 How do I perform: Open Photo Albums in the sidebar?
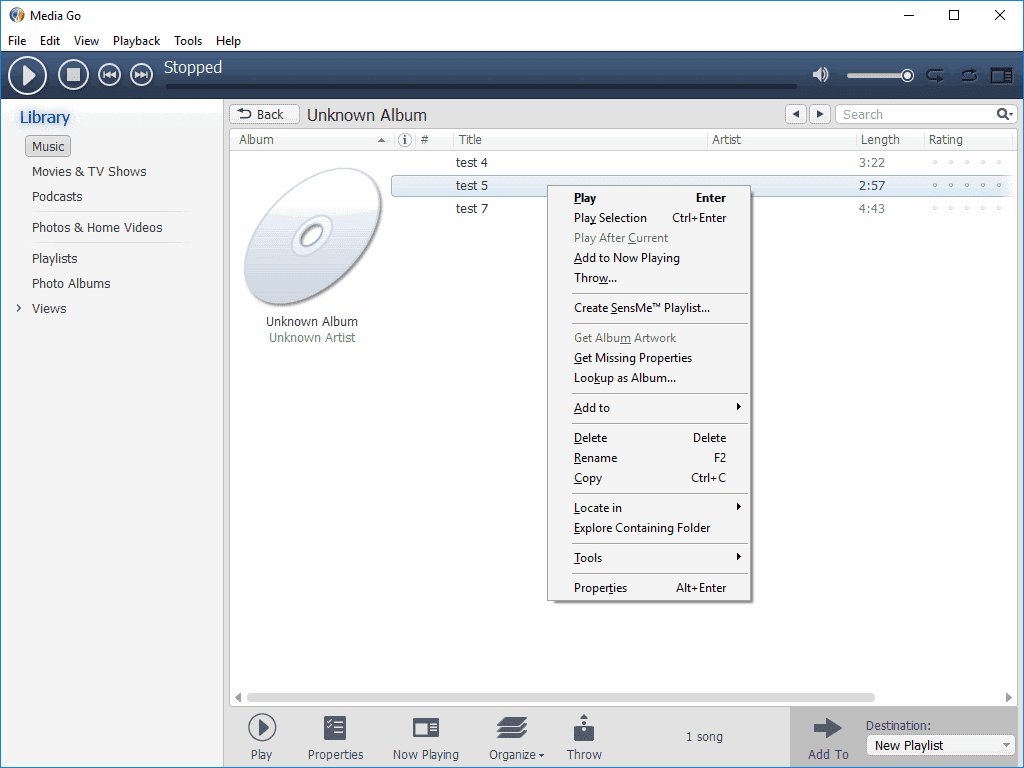coord(71,283)
